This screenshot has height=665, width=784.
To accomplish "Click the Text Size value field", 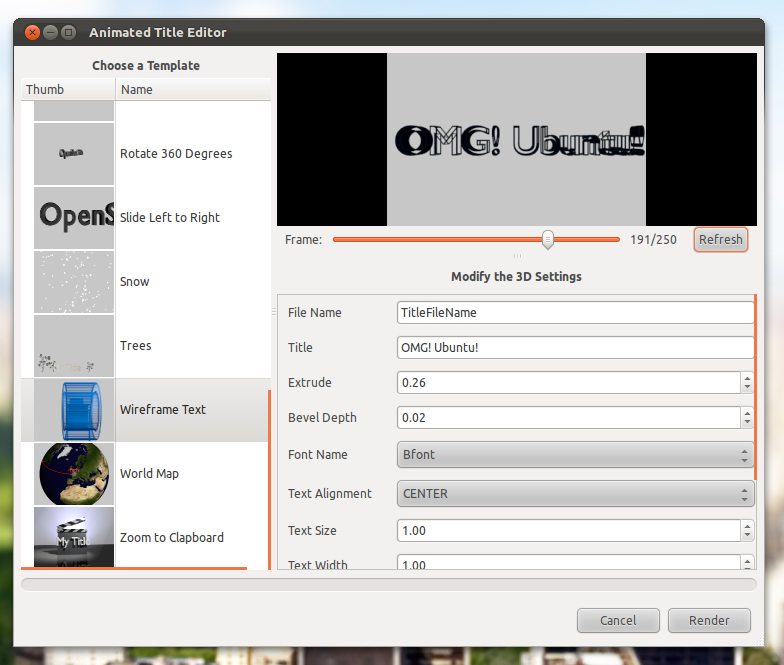I will pos(568,530).
